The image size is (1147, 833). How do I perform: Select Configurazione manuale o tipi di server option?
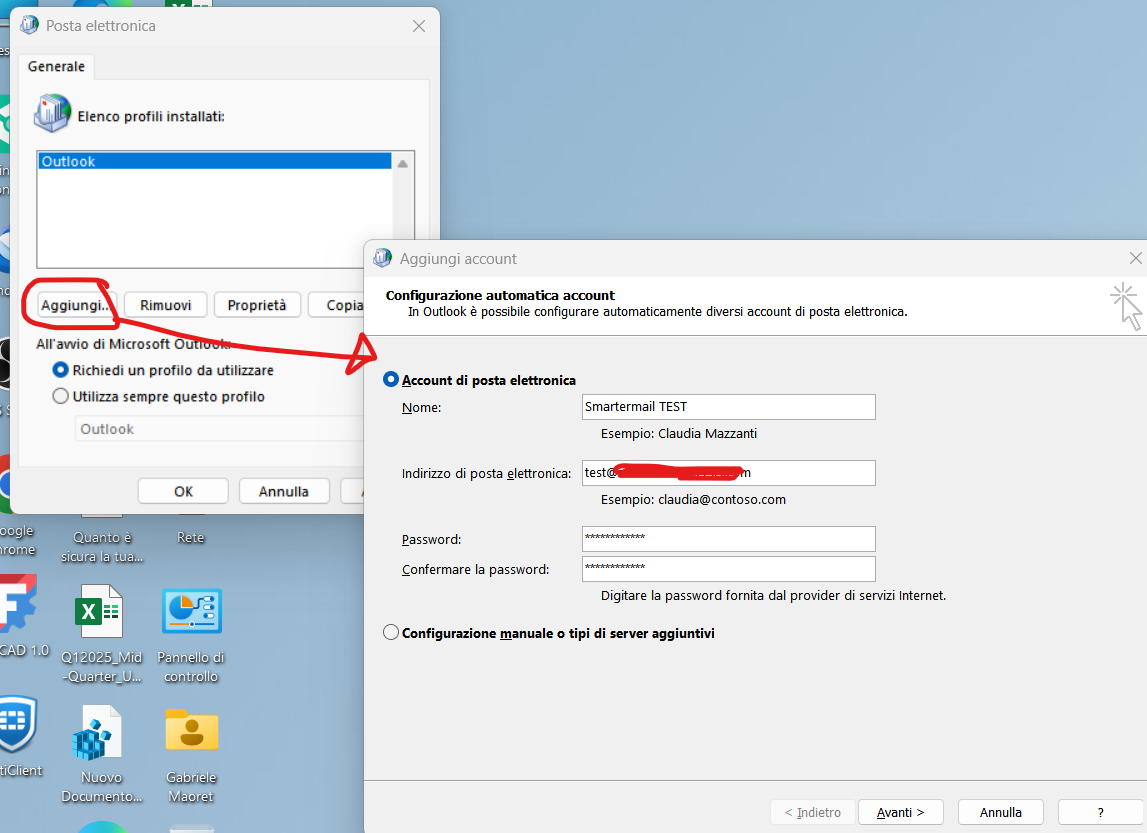tap(391, 633)
